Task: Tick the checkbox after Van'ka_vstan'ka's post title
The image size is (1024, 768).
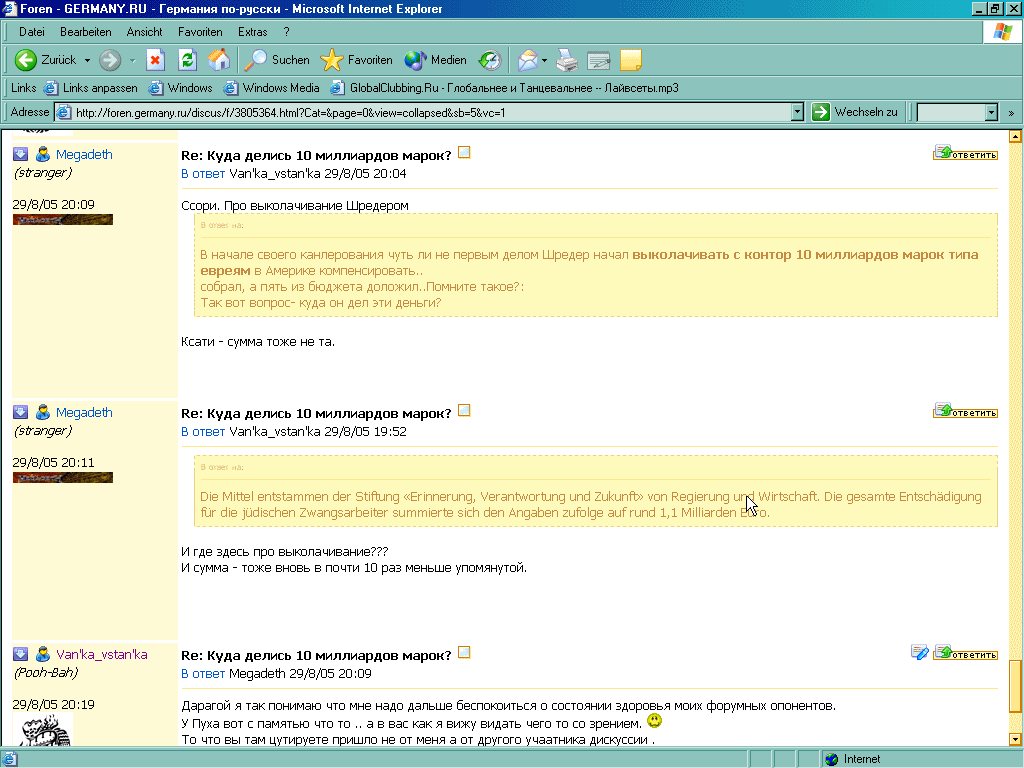Action: (464, 652)
